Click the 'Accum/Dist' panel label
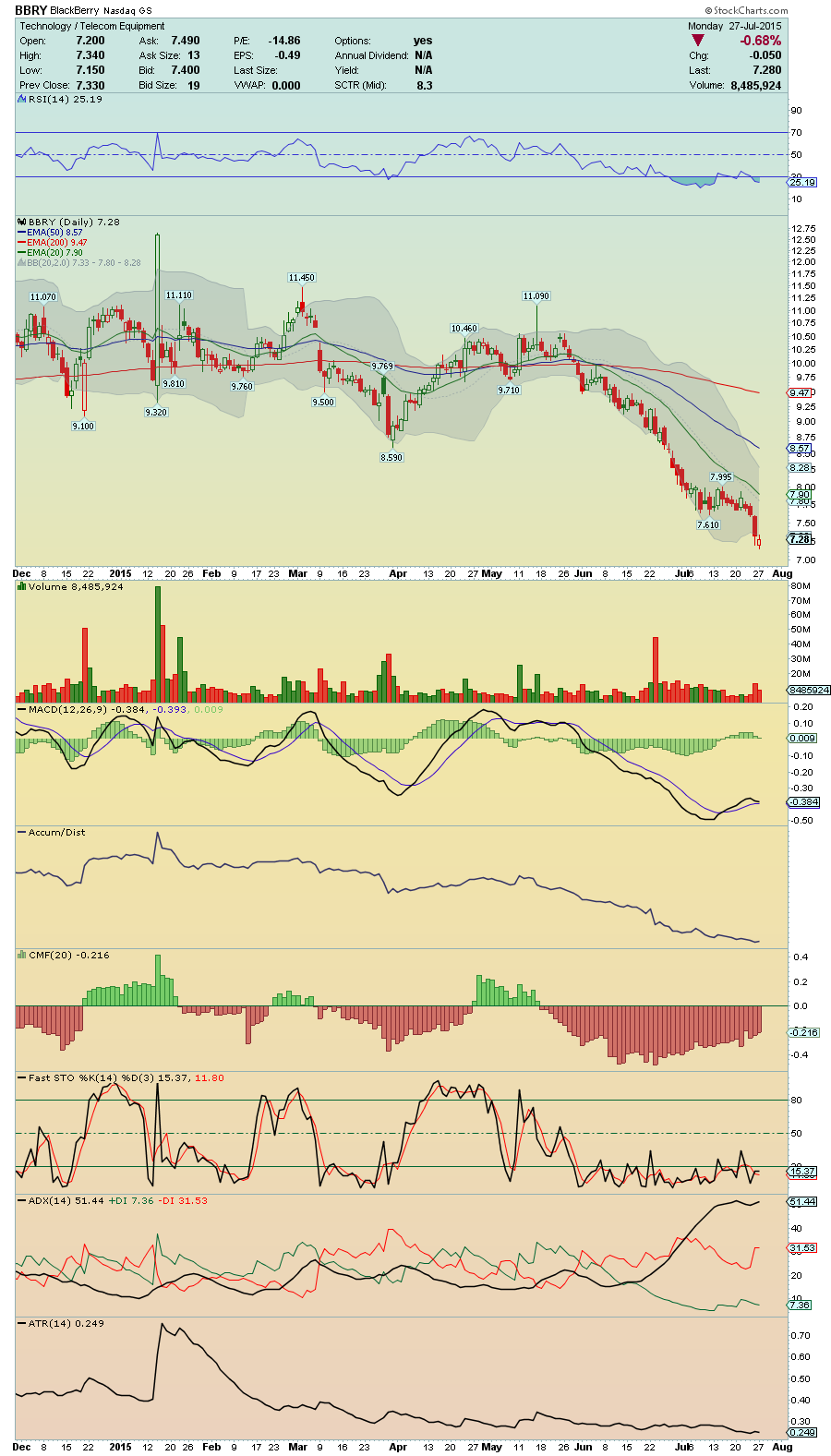Image resolution: width=831 pixels, height=1456 pixels. pyautogui.click(x=57, y=832)
